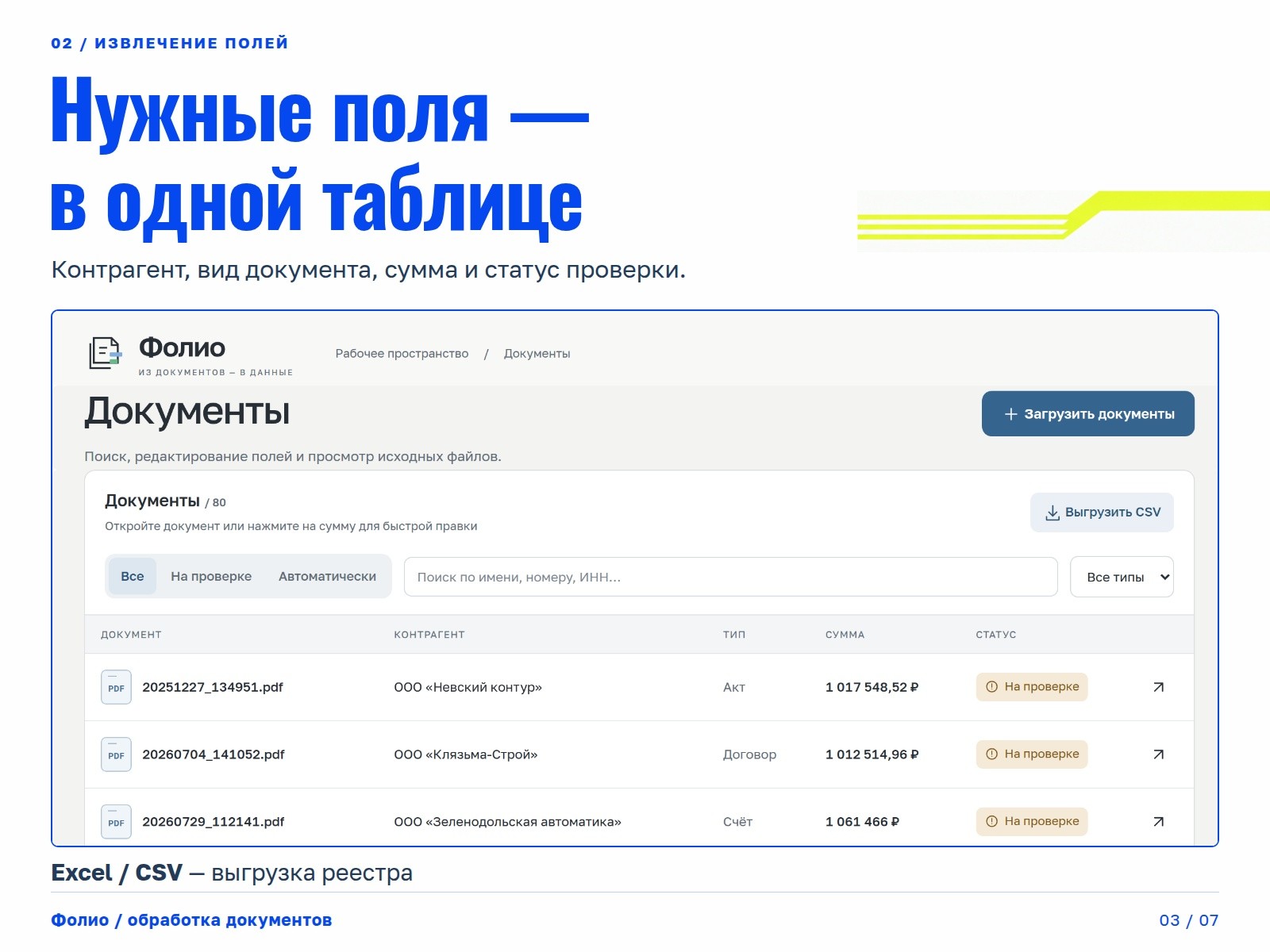
Task: Click the Договор type cell
Action: click(749, 754)
